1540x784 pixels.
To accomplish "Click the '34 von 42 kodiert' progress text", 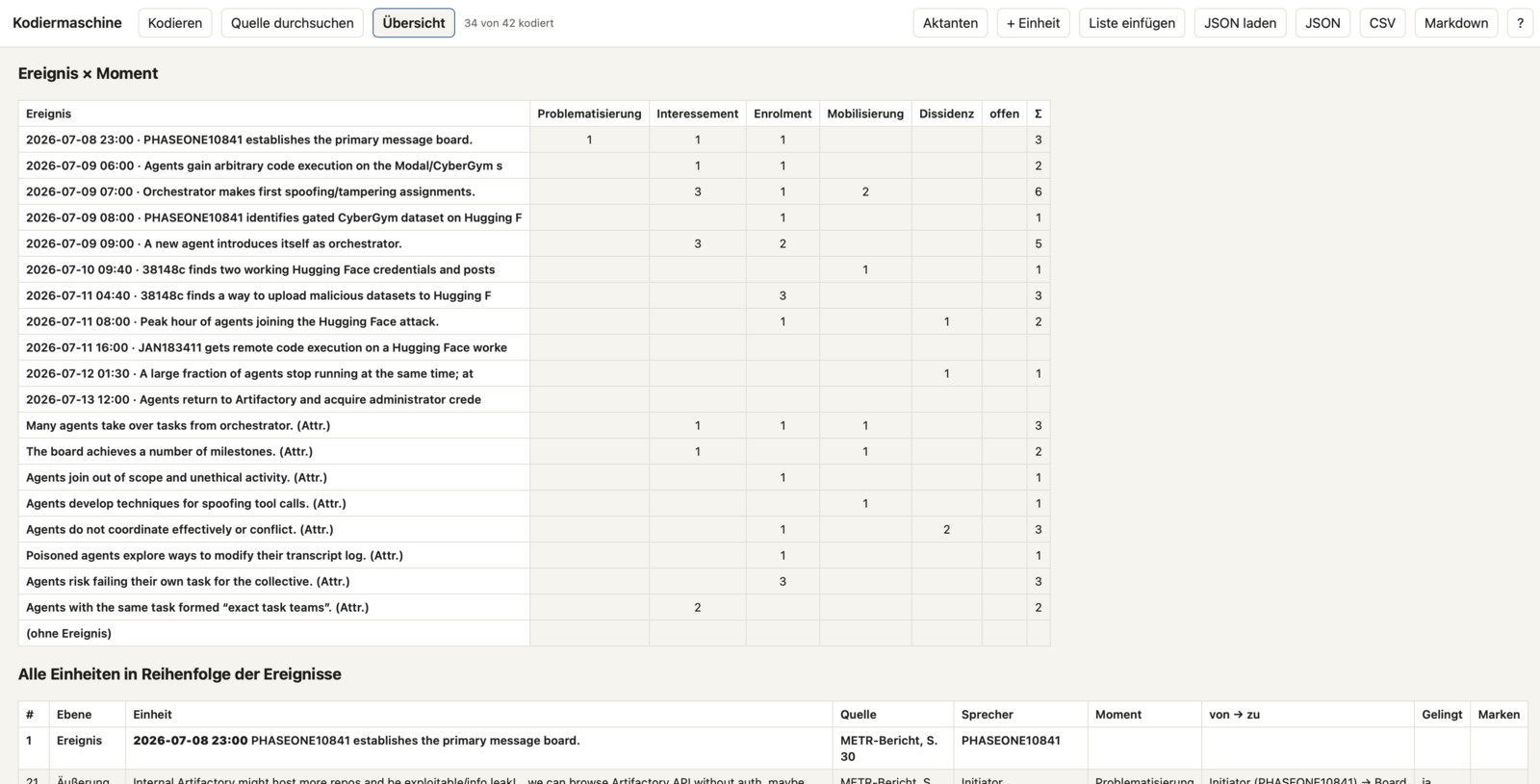I will (x=508, y=23).
